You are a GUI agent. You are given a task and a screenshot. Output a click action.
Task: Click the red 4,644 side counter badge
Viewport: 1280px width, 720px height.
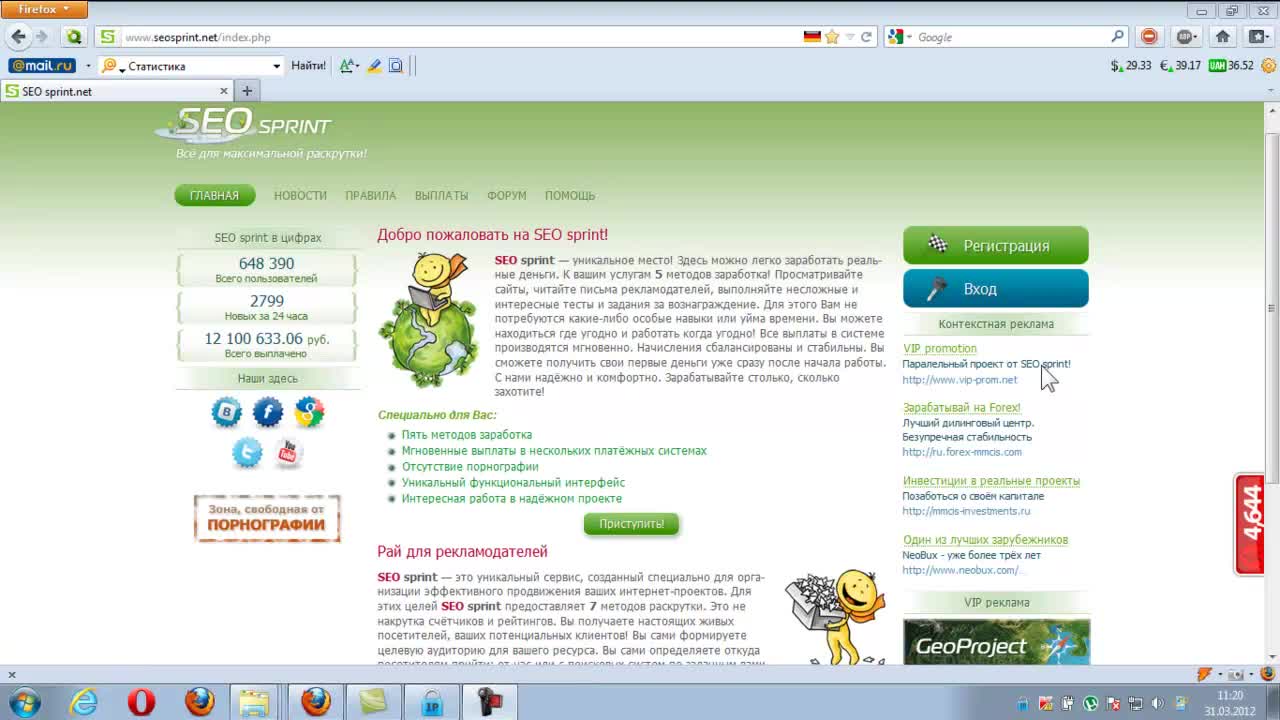[1250, 525]
